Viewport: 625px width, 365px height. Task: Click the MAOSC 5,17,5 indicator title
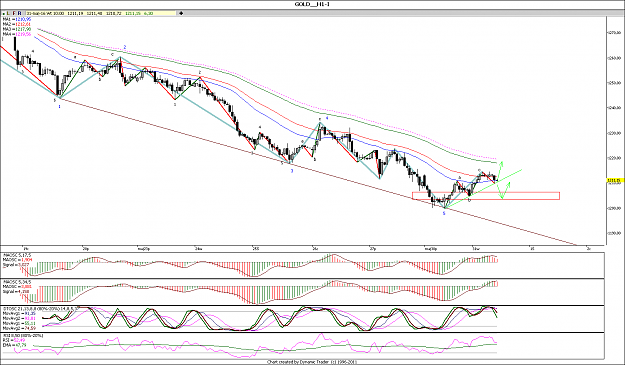pos(17,255)
